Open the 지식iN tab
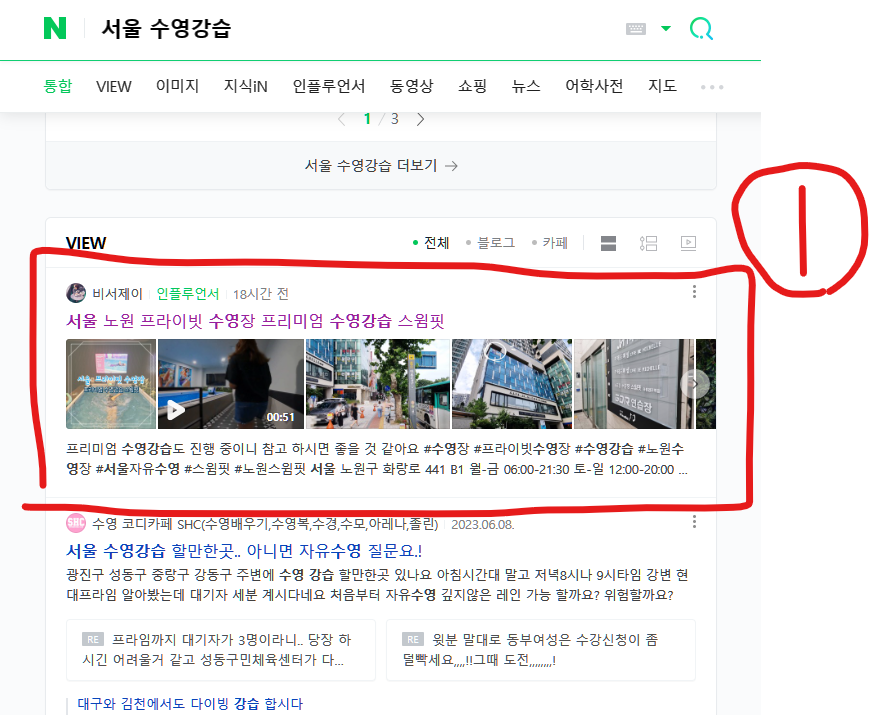 (x=246, y=86)
